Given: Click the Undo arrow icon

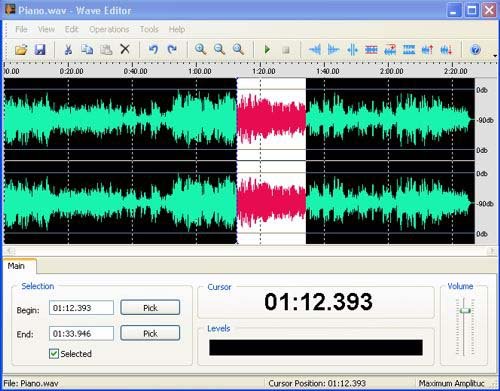Looking at the screenshot, I should click(x=153, y=49).
